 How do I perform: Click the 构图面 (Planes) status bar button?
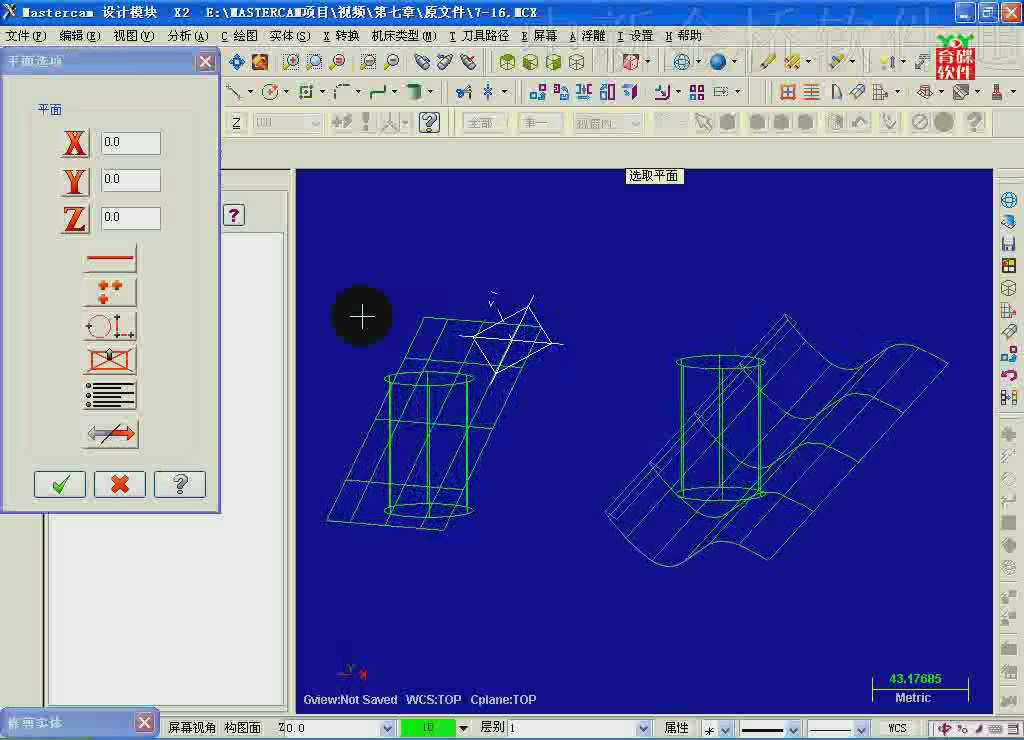coord(242,728)
